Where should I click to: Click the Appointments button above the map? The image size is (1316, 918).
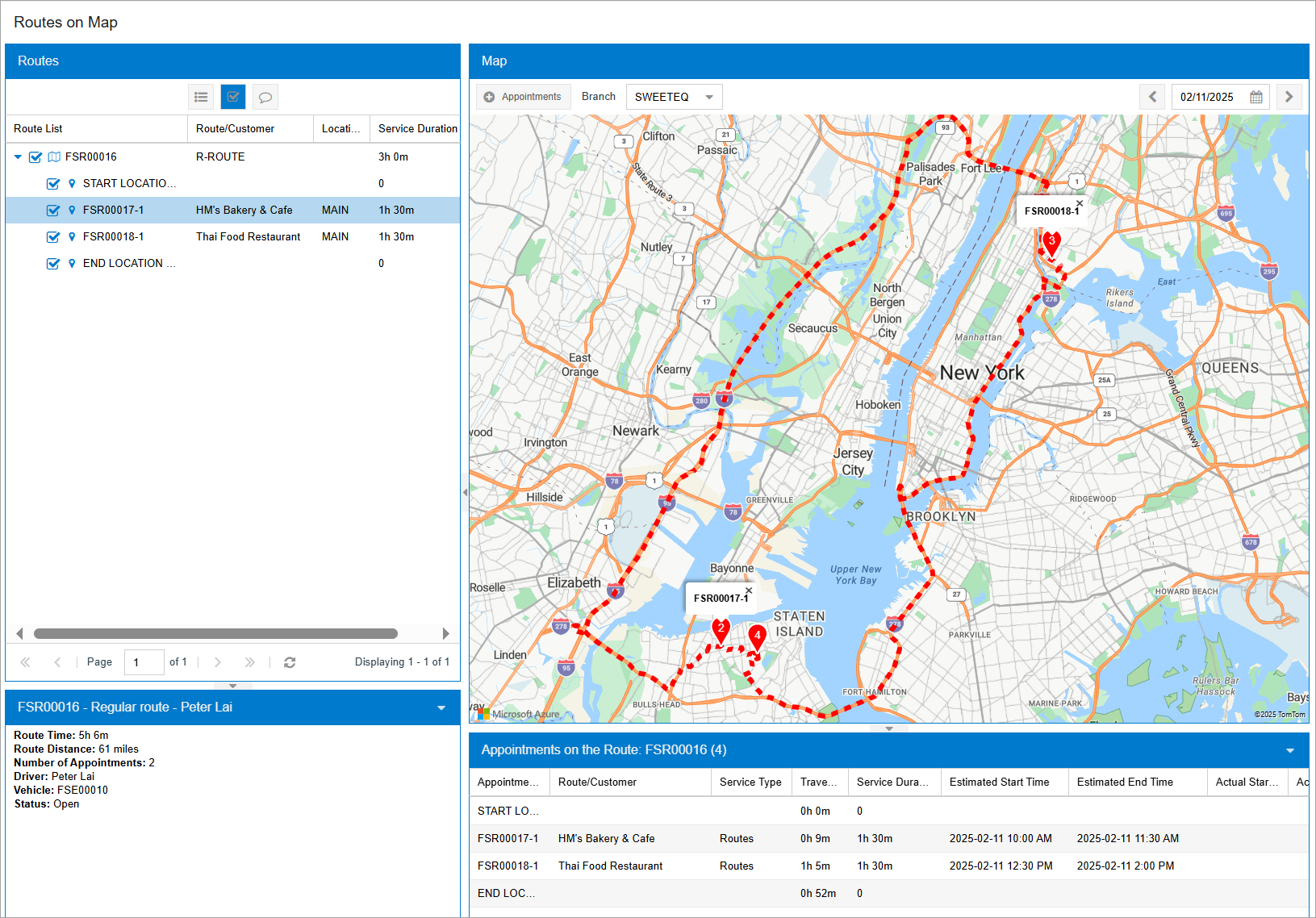pyautogui.click(x=524, y=97)
